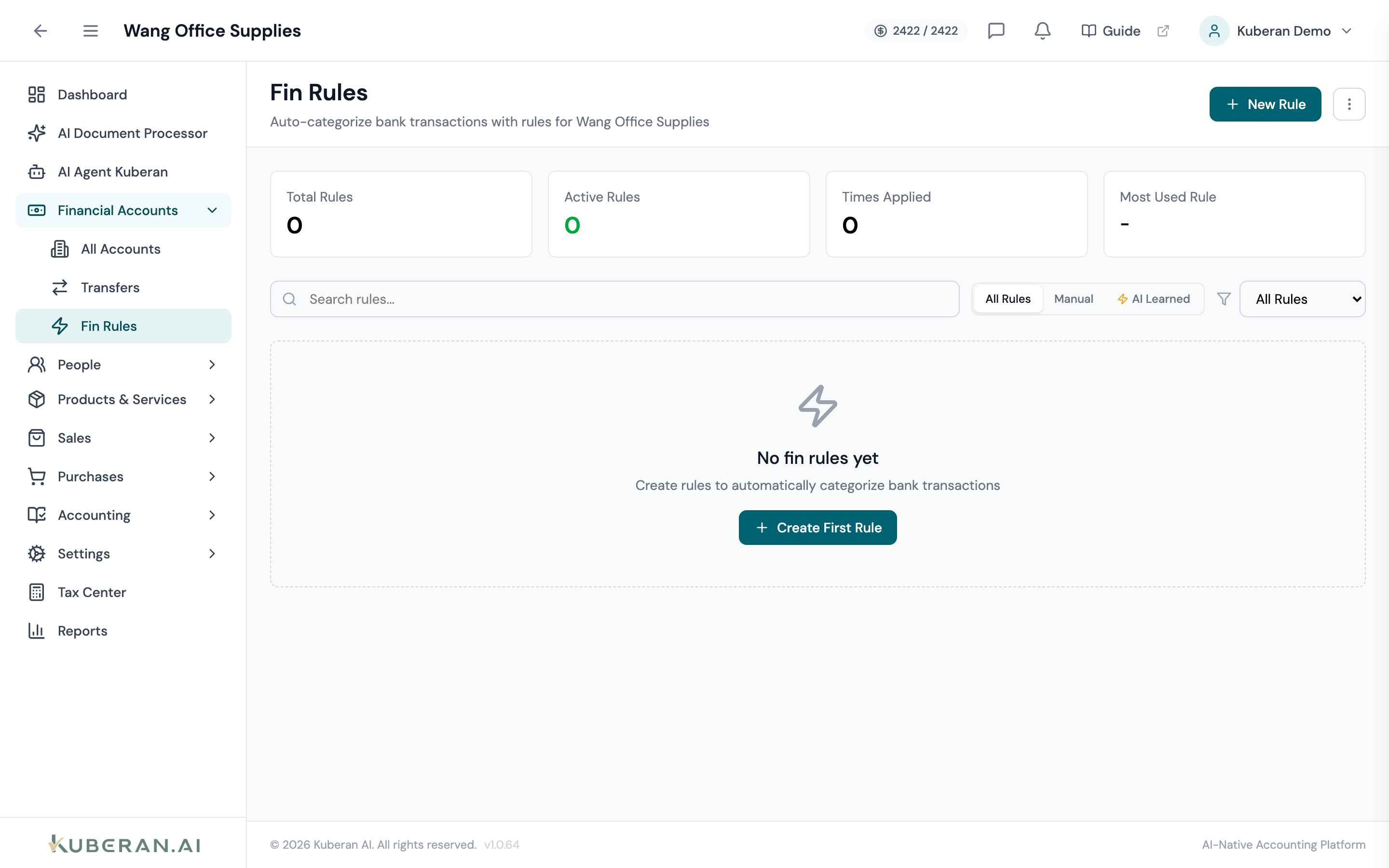Click Create First Rule button
Screen dimensions: 1389x868
pyautogui.click(x=817, y=528)
